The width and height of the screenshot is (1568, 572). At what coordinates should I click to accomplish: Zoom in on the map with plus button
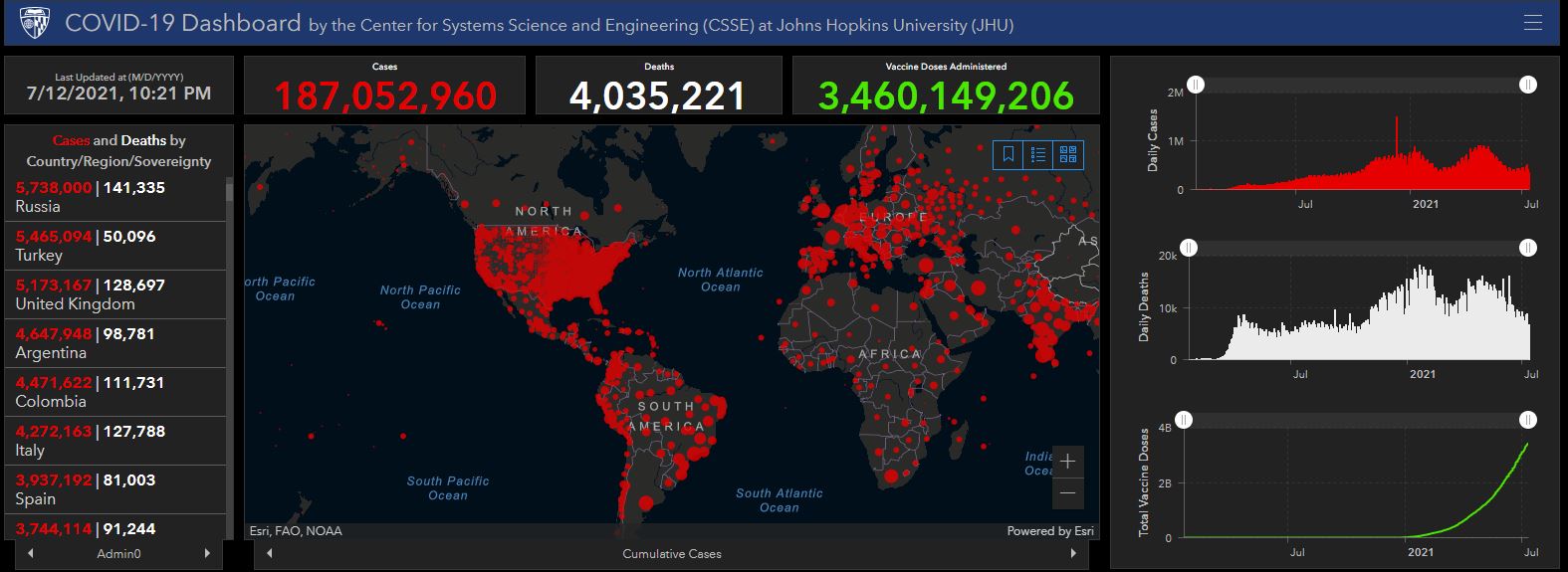pyautogui.click(x=1067, y=462)
